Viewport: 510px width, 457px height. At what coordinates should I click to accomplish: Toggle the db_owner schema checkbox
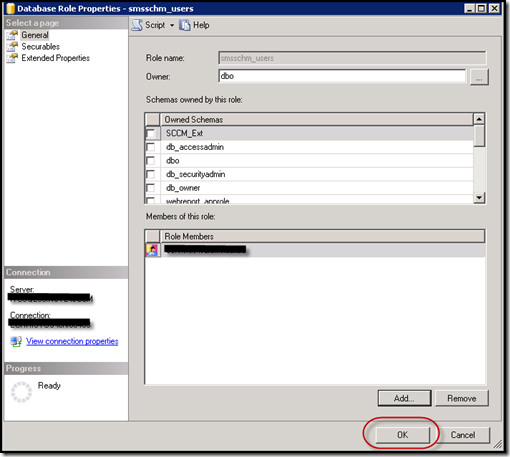point(151,188)
